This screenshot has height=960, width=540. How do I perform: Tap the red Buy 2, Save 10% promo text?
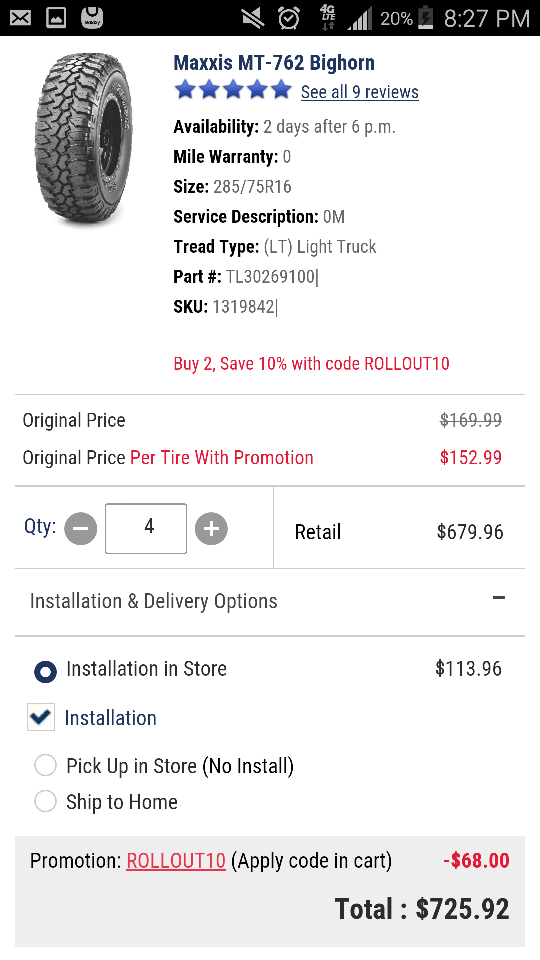312,364
